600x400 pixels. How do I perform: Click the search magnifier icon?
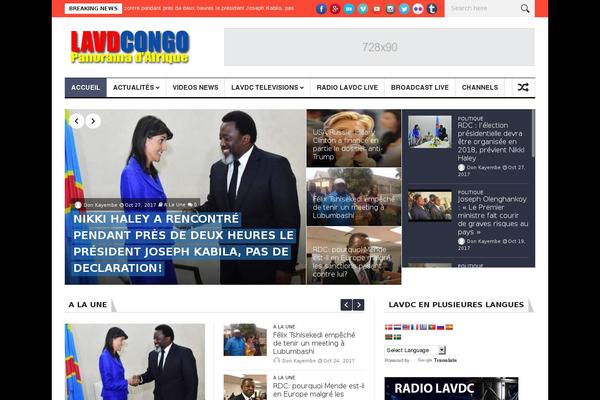tap(525, 8)
